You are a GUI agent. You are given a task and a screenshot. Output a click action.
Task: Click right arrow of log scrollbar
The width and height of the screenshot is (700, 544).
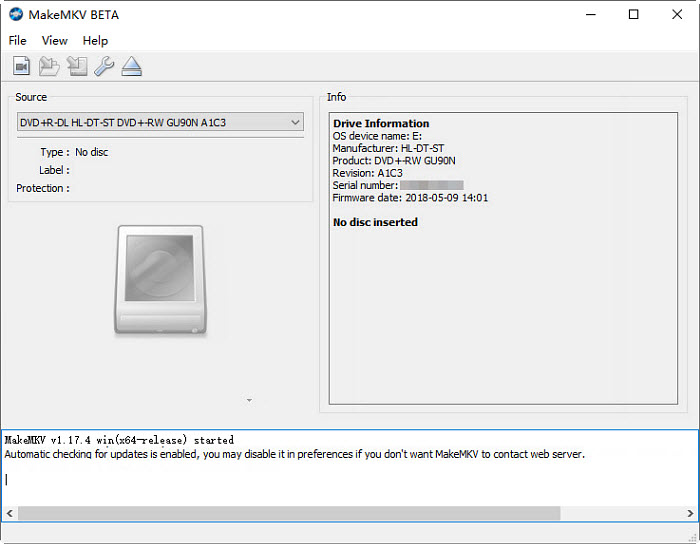[690, 513]
